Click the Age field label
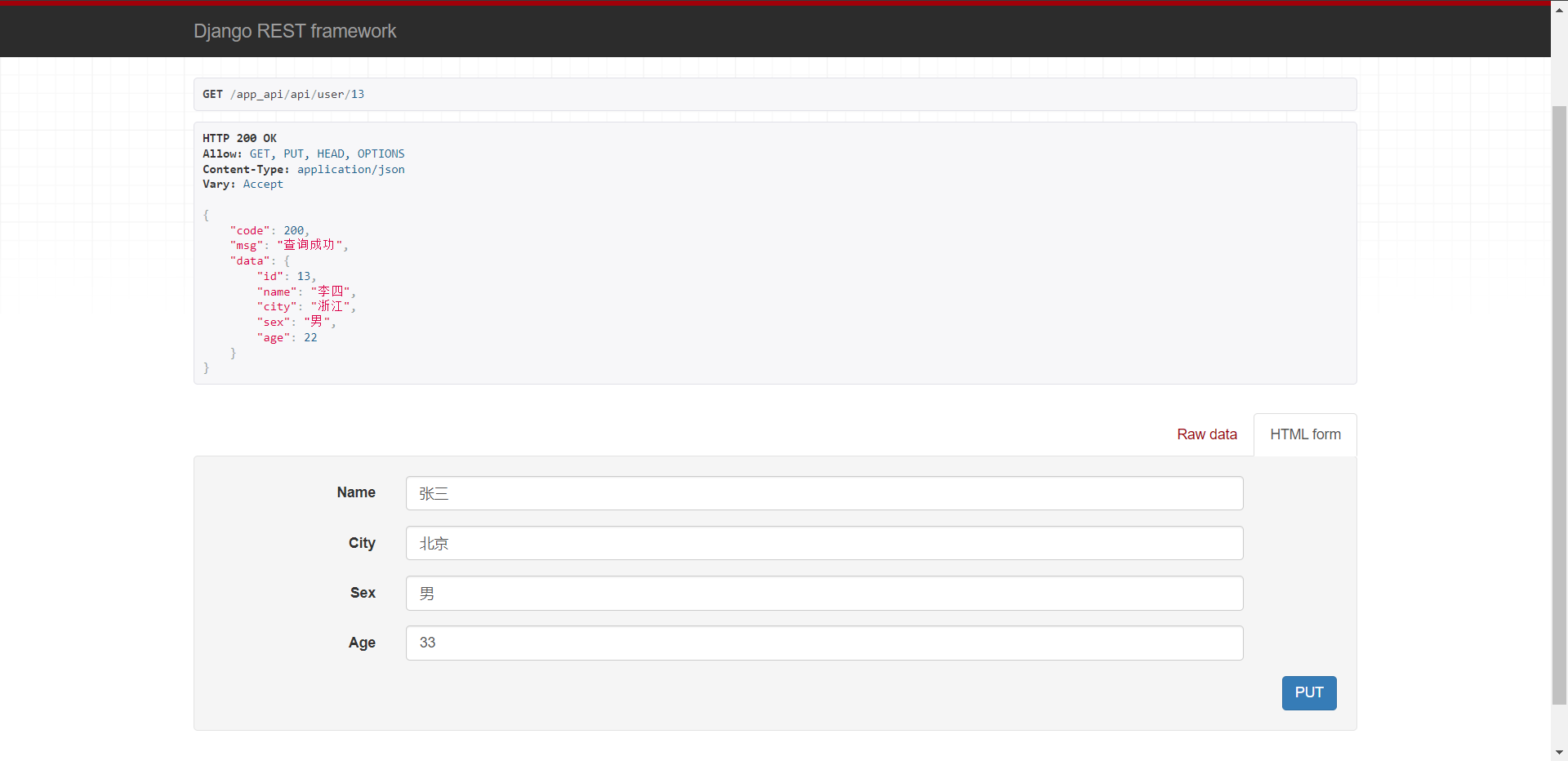This screenshot has width=1568, height=761. pyautogui.click(x=362, y=643)
